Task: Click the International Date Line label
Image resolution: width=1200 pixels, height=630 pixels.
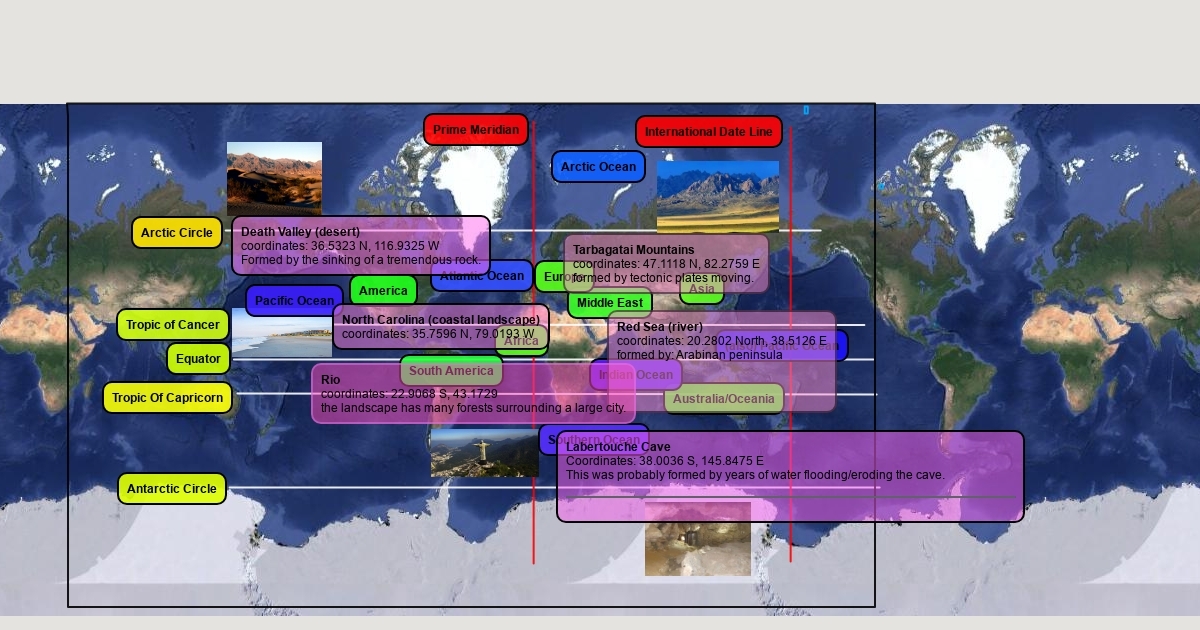Action: point(709,132)
